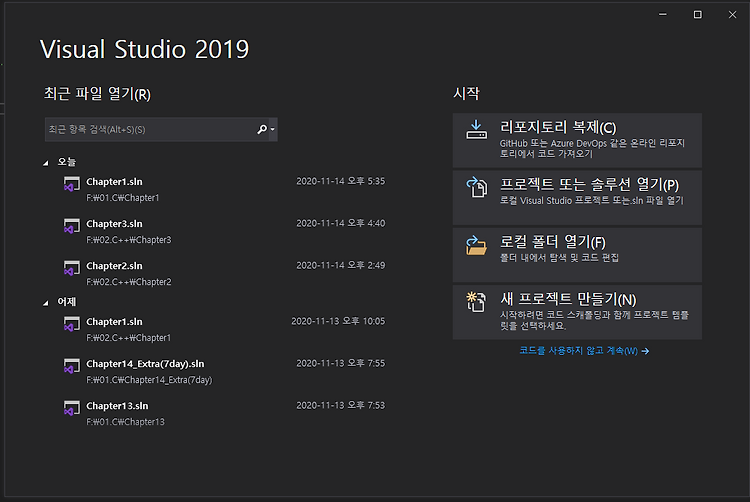Click timestamp 2020-11-14 오후 2:49

(341, 265)
